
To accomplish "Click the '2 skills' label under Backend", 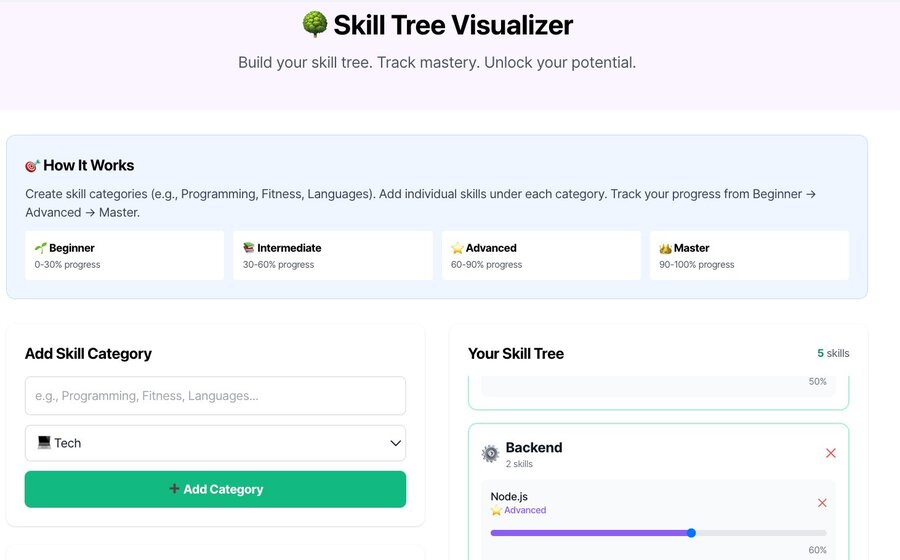I will [519, 464].
